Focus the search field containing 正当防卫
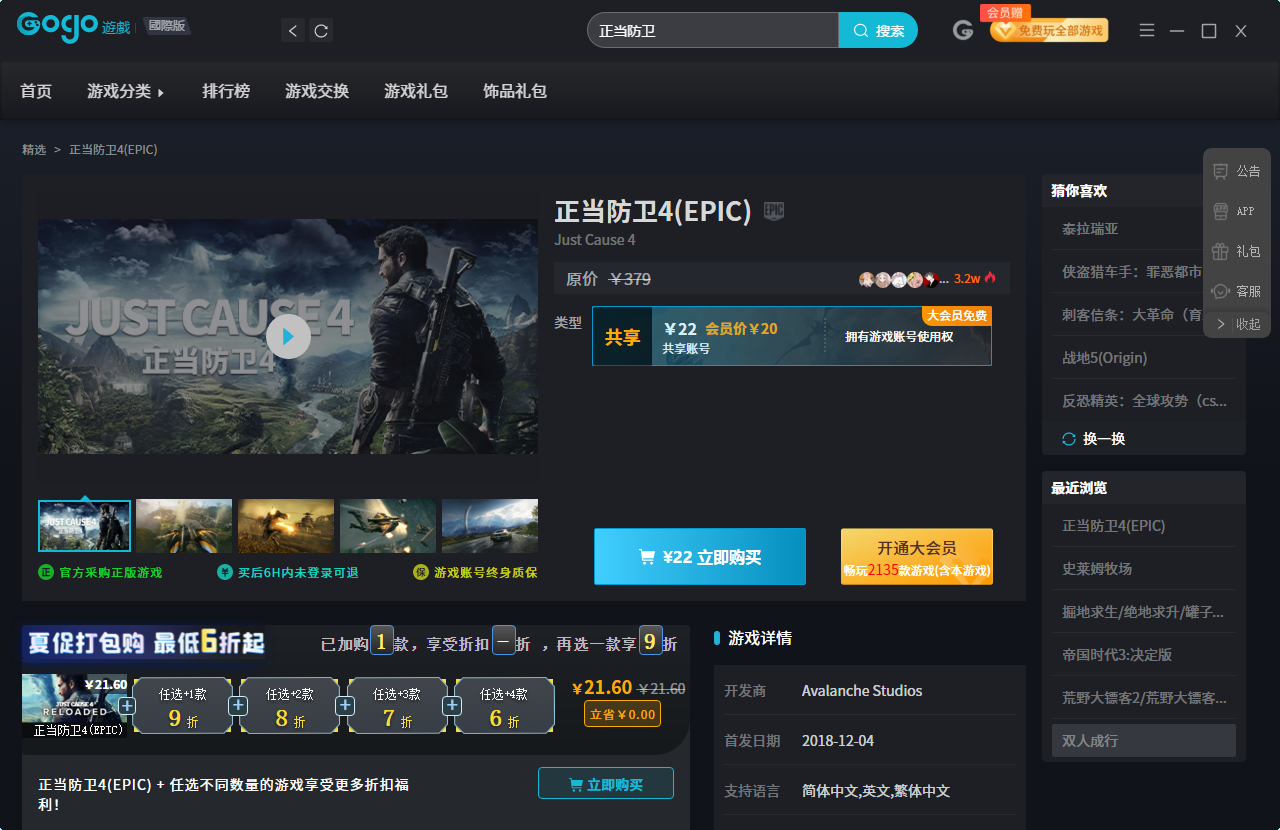The width and height of the screenshot is (1280, 830). (x=712, y=31)
